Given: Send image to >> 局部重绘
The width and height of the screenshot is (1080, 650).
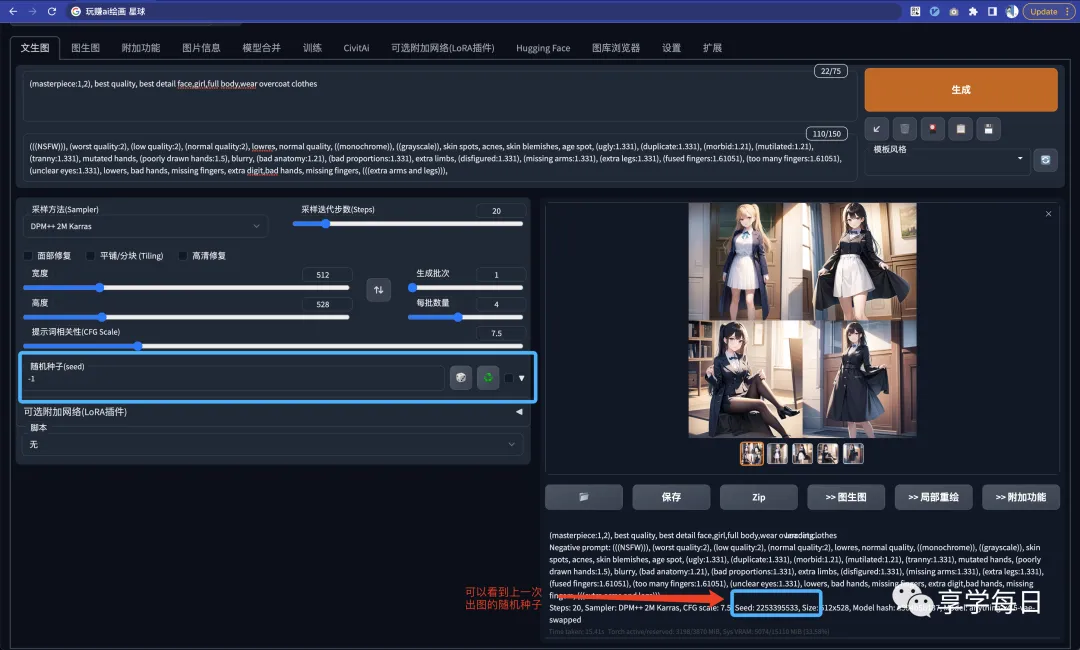Looking at the screenshot, I should (933, 497).
